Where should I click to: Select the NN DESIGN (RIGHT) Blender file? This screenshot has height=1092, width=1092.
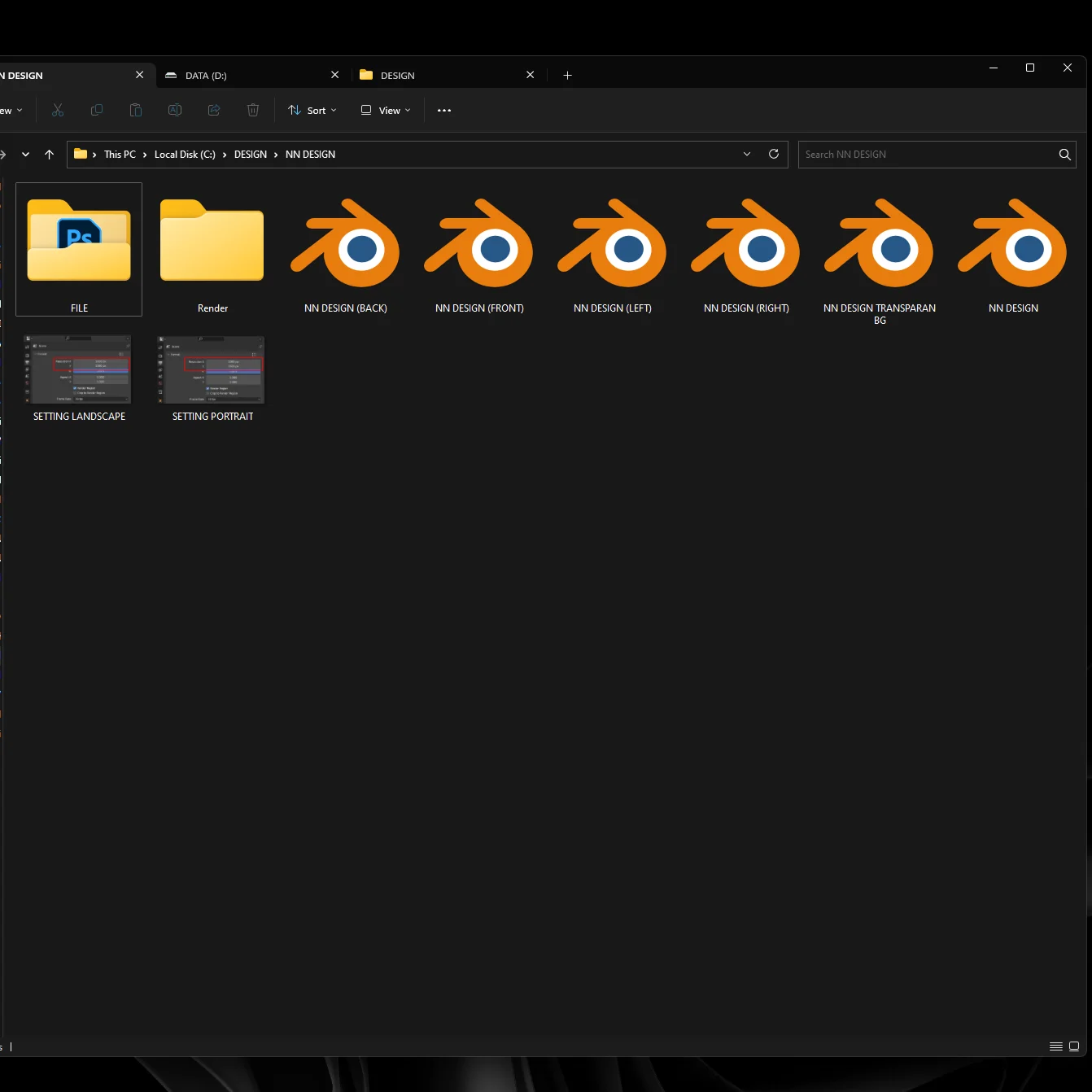(746, 242)
